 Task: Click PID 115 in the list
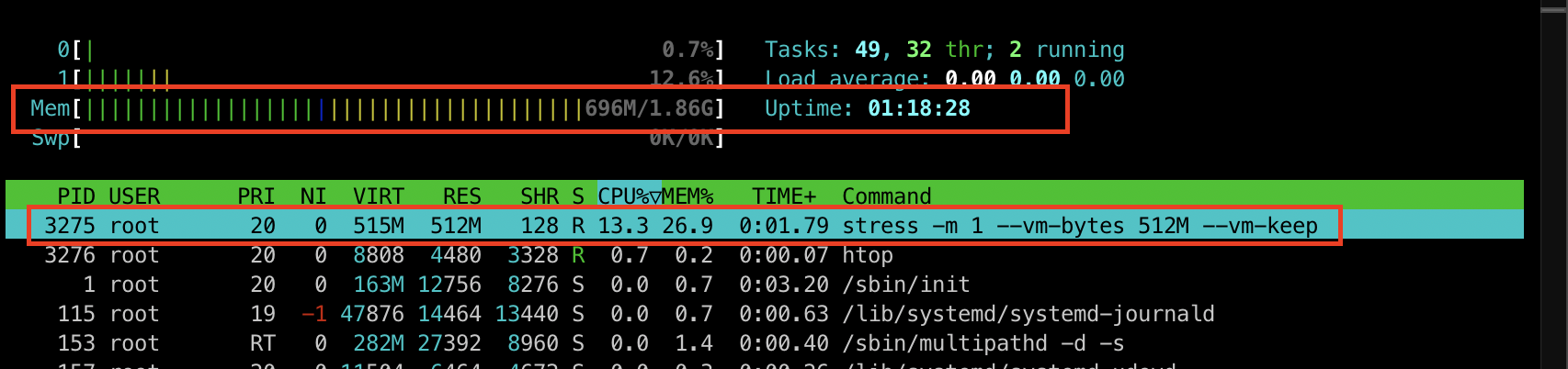pos(76,314)
